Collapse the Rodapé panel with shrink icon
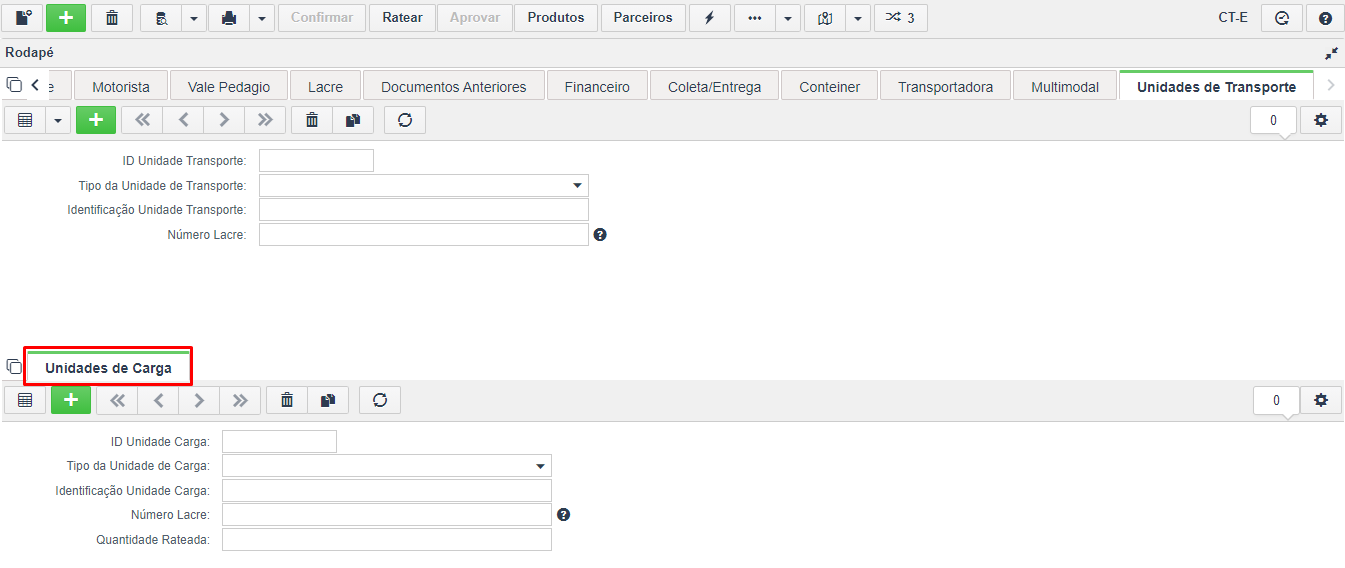 point(1332,52)
